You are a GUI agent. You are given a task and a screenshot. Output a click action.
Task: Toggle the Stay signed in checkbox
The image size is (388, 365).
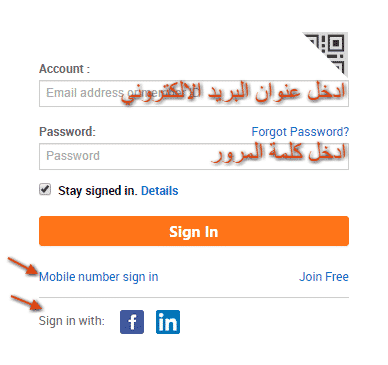45,189
